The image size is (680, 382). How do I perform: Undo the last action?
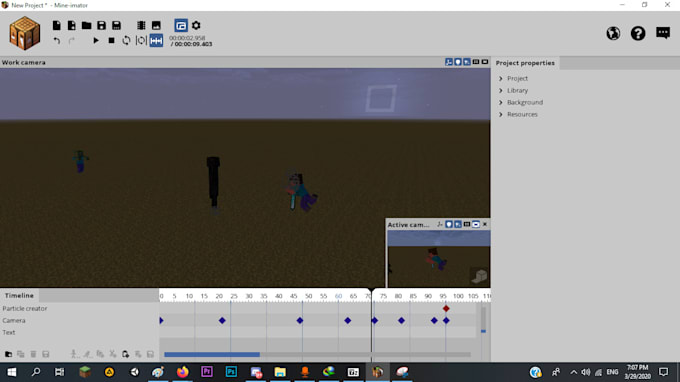pos(57,41)
